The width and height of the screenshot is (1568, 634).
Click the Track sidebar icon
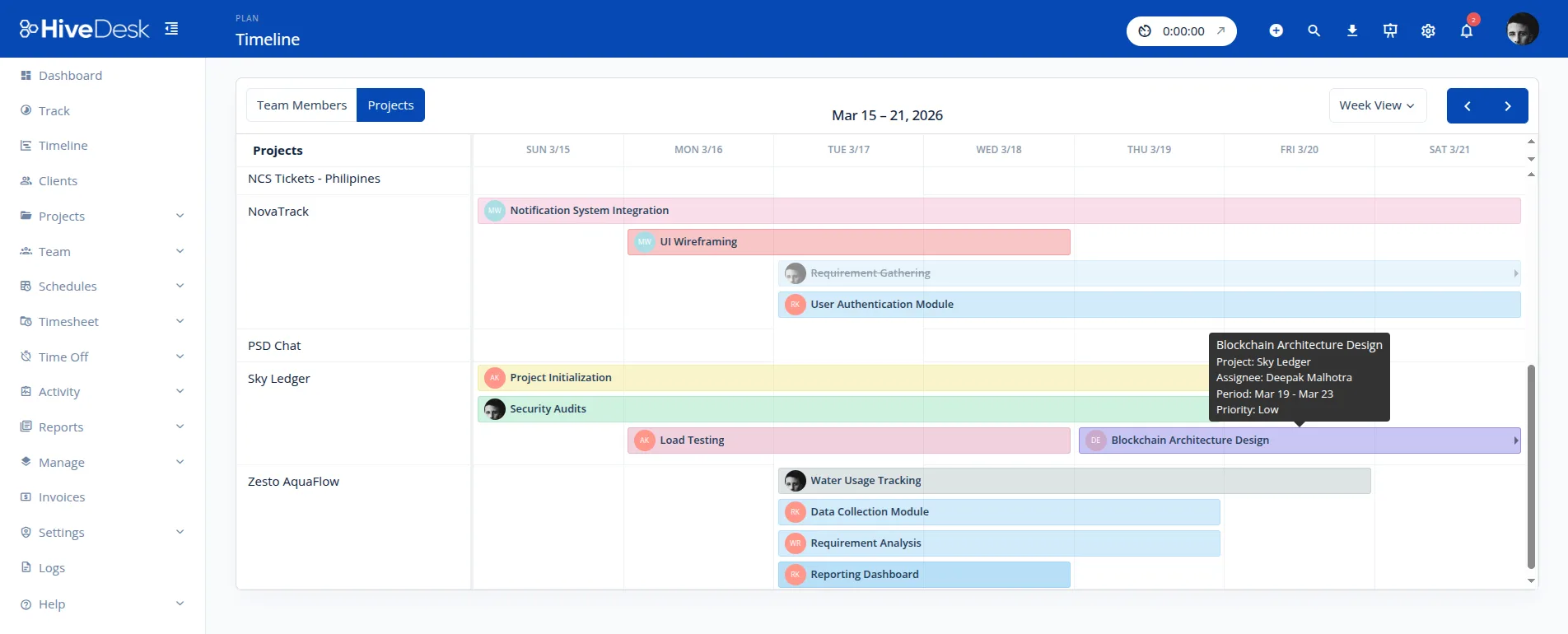(x=26, y=110)
